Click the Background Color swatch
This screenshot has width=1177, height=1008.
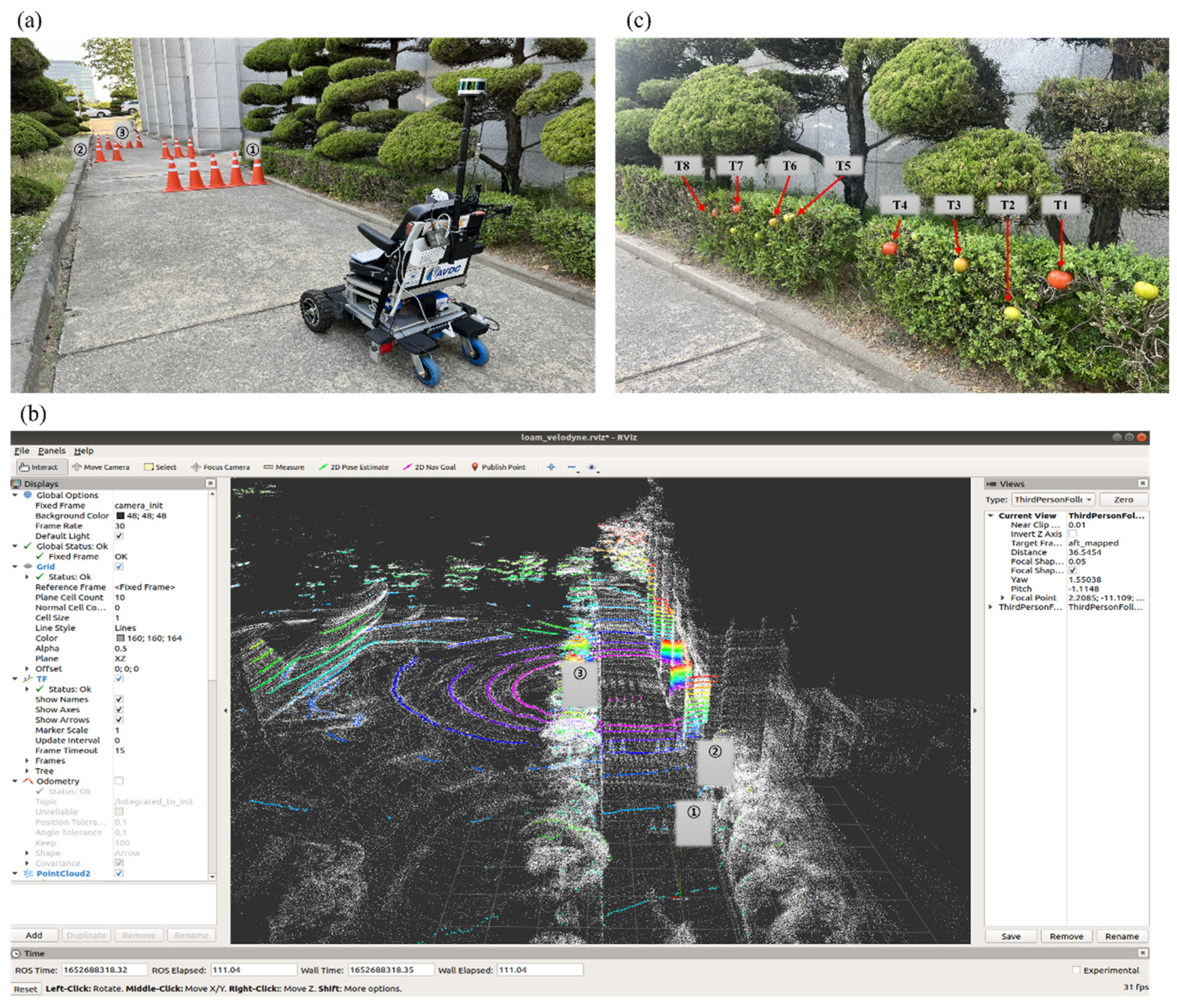click(120, 516)
